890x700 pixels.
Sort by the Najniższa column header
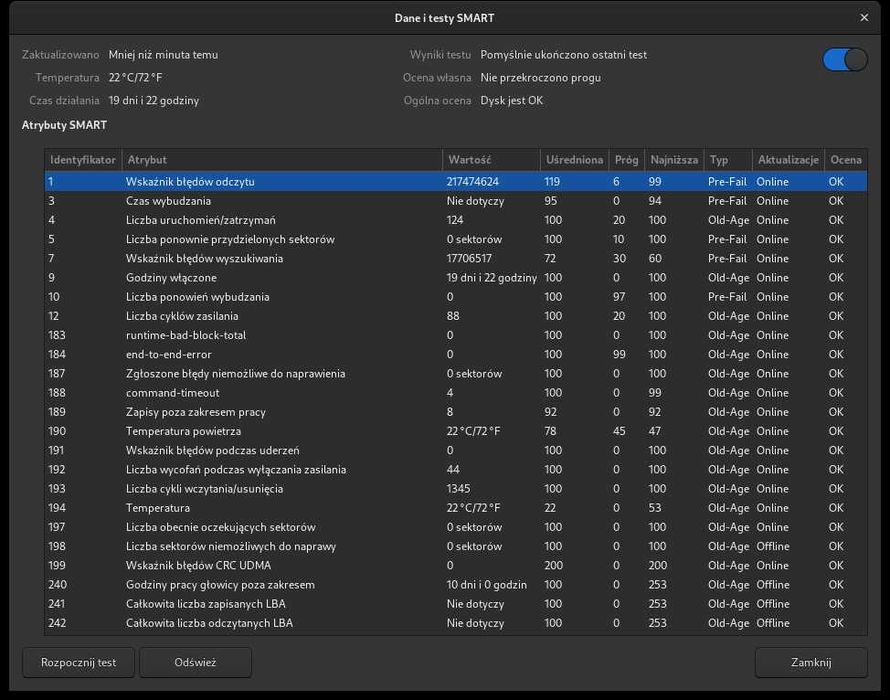click(673, 160)
